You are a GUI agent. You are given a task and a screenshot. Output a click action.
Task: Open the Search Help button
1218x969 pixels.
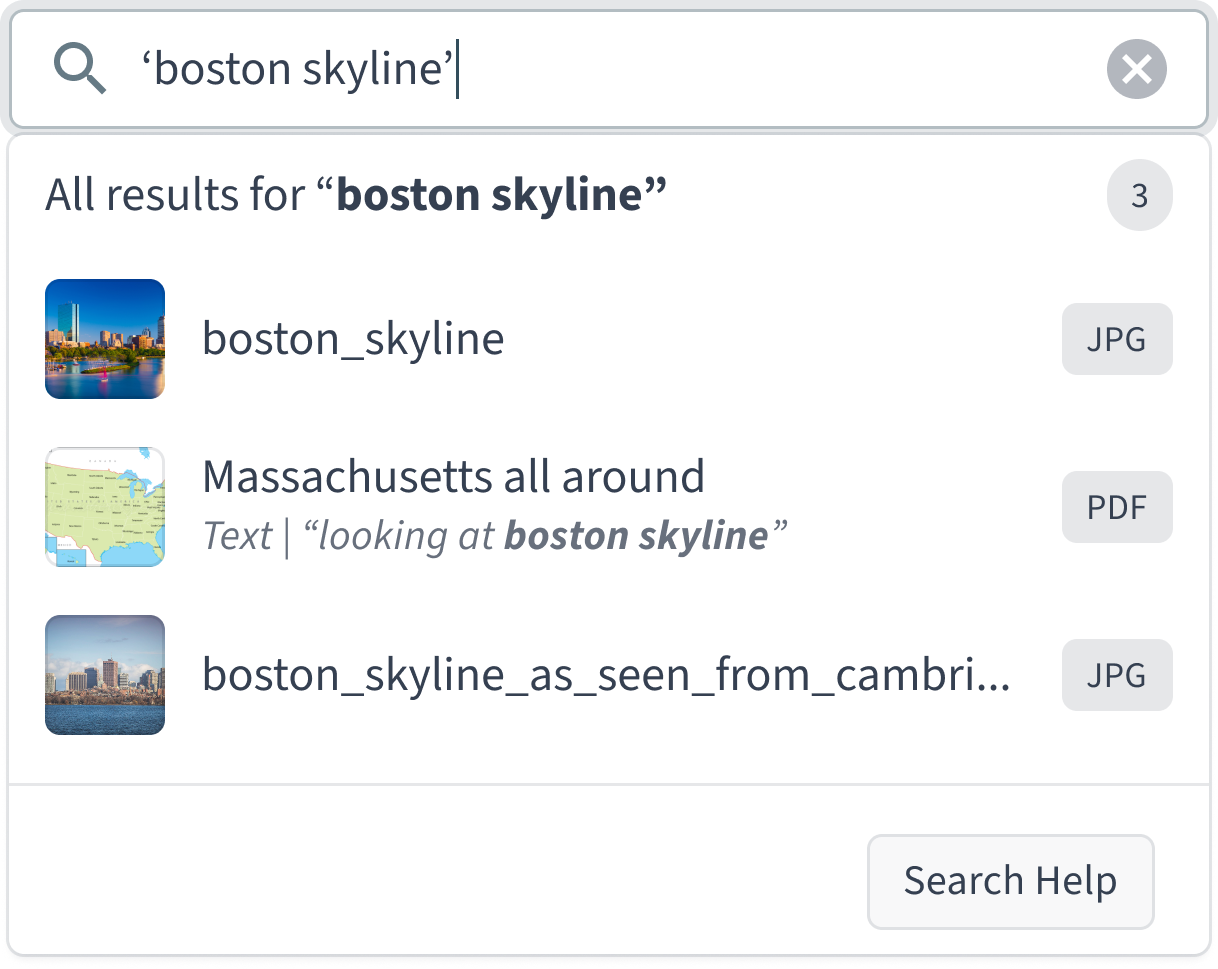1010,882
